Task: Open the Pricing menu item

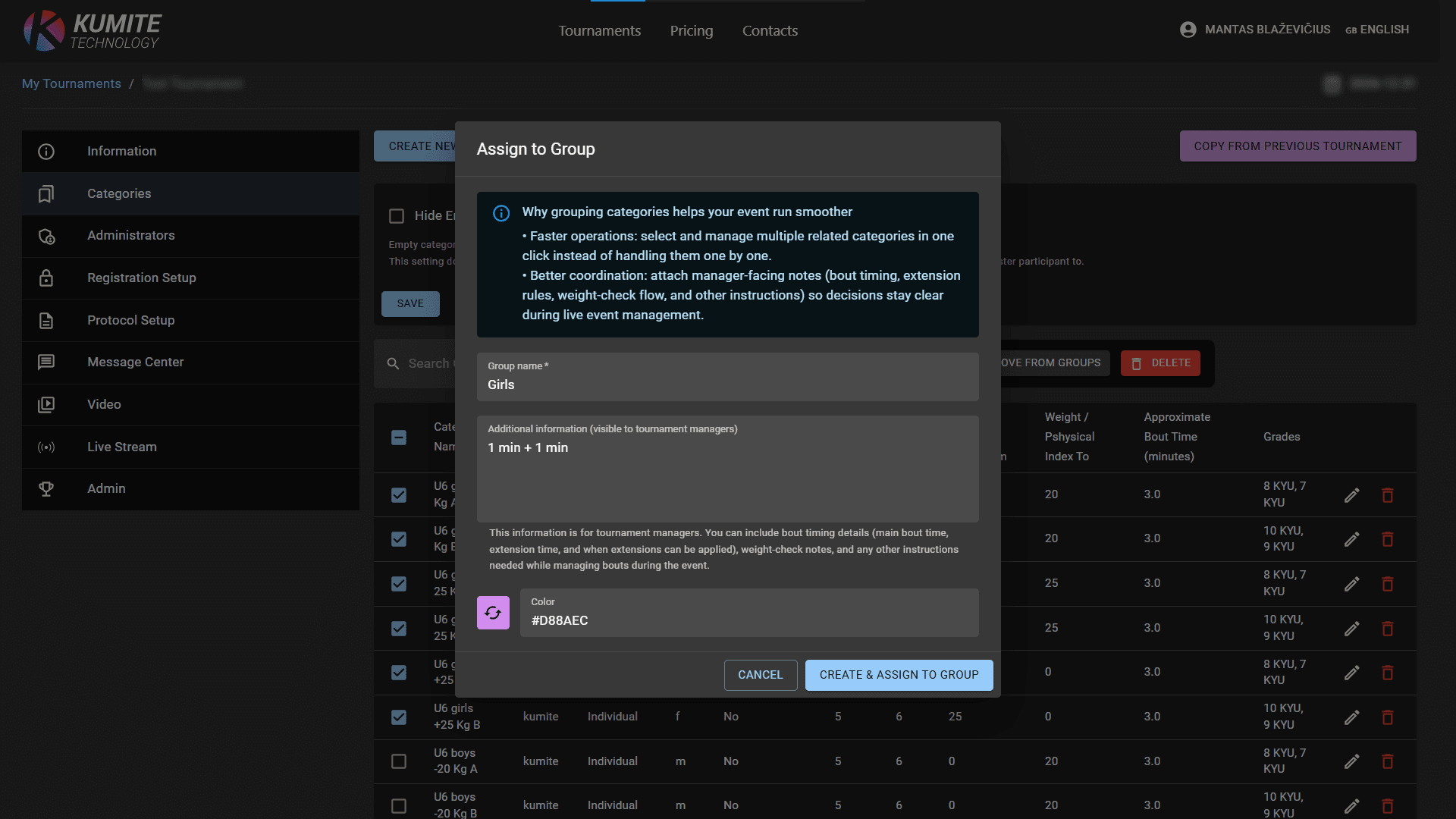Action: (691, 31)
